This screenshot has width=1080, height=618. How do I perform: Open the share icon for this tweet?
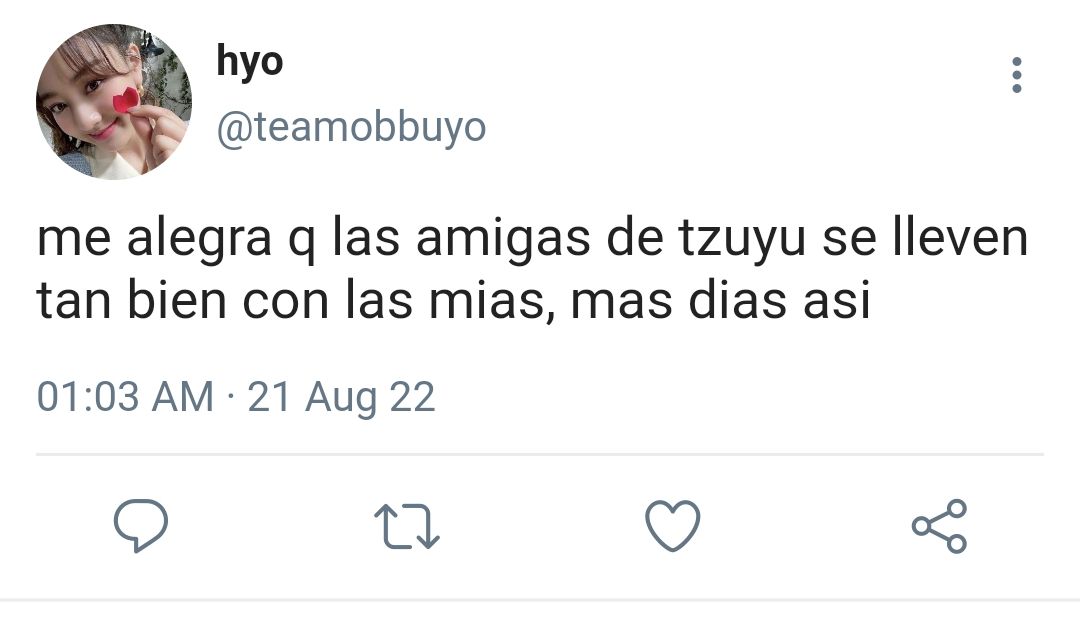[x=939, y=526]
